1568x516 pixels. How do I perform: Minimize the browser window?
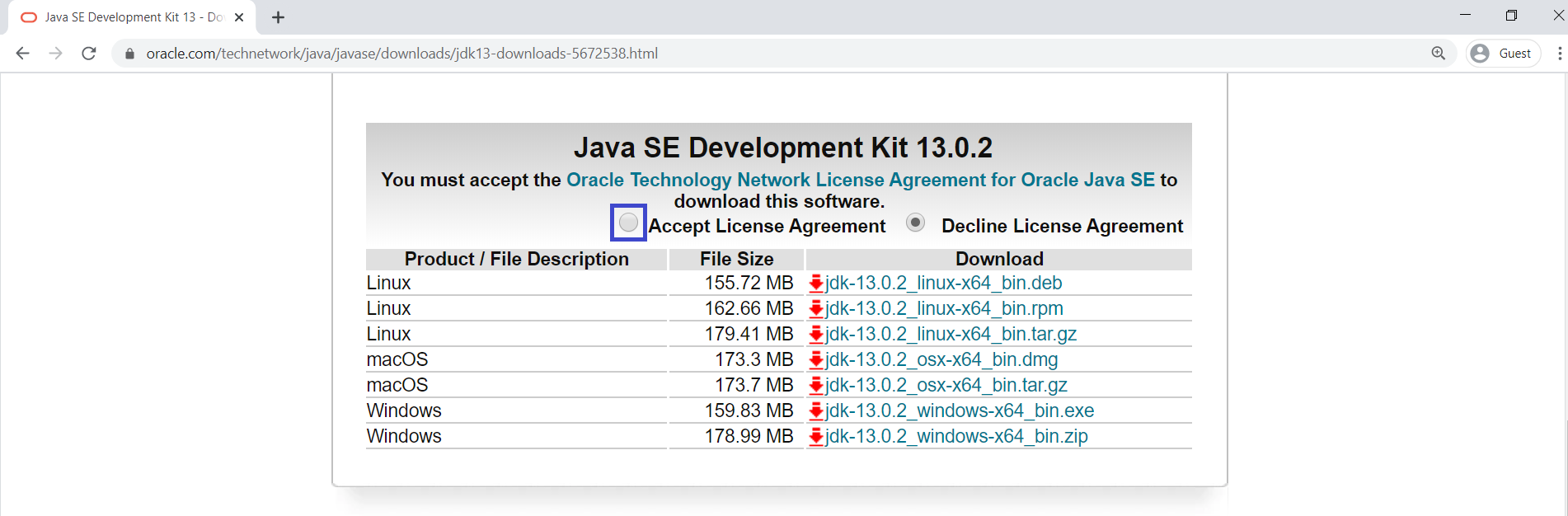click(x=1465, y=15)
